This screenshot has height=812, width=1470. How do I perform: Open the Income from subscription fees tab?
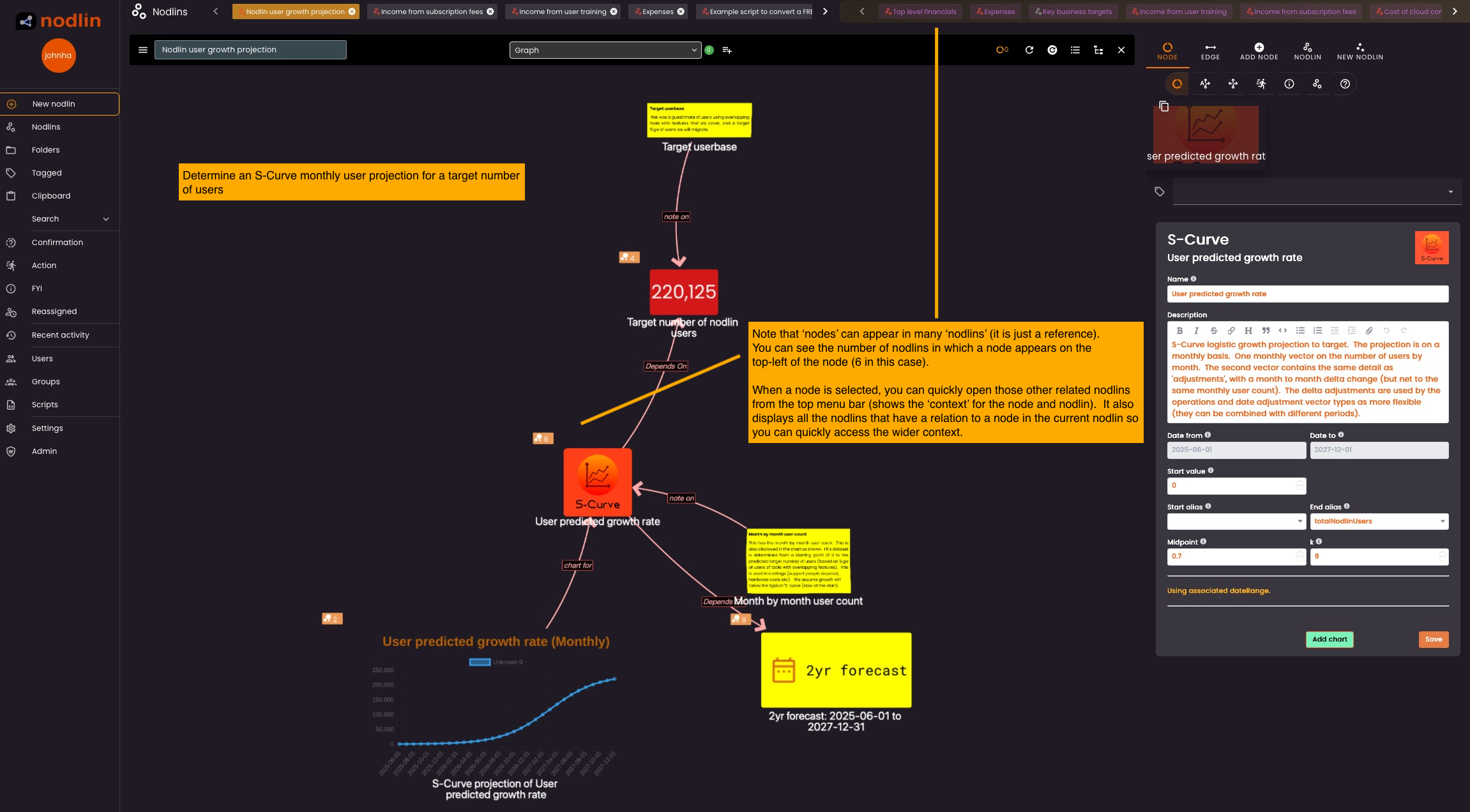tap(432, 11)
